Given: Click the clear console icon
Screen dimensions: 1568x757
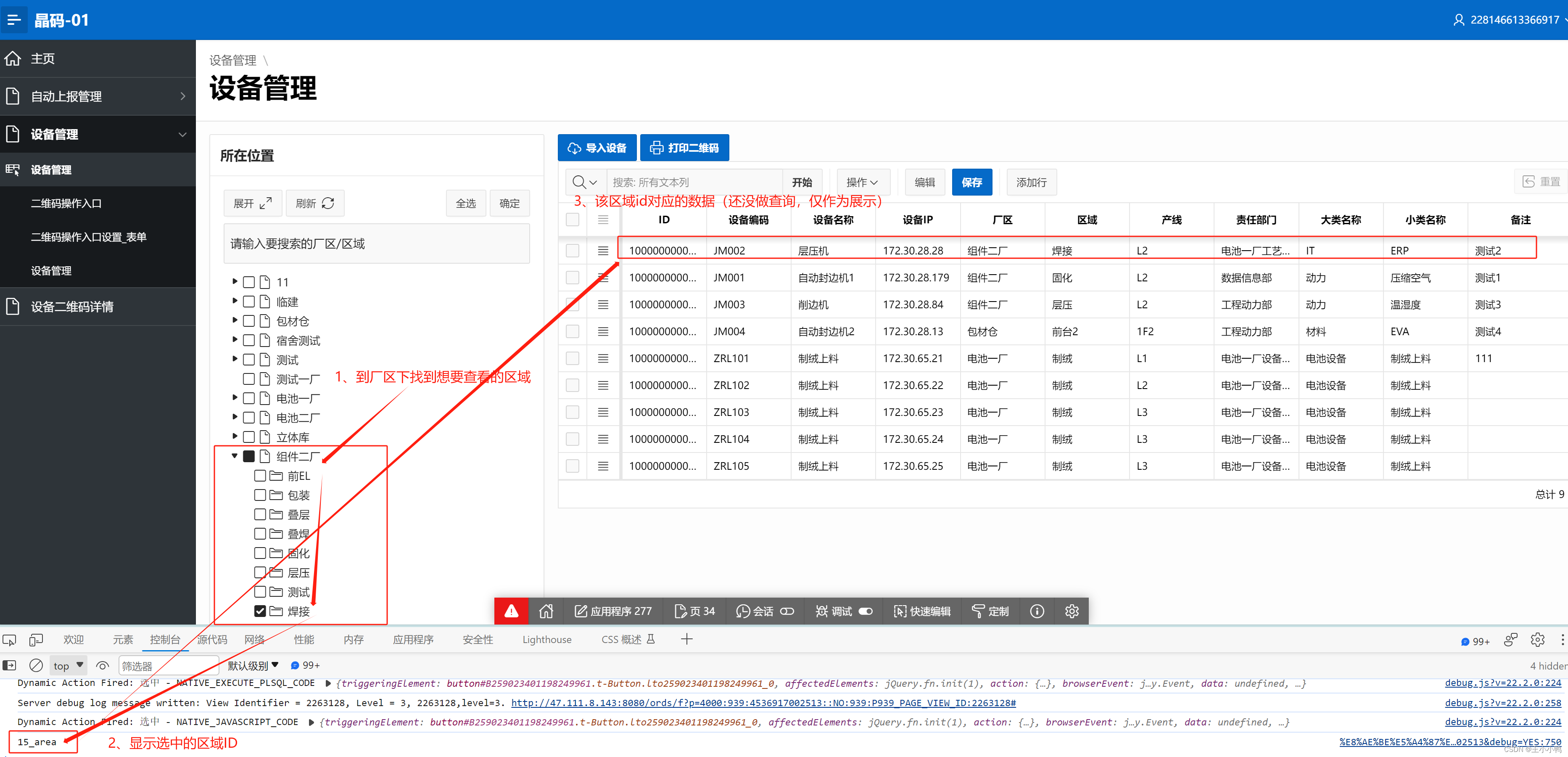Looking at the screenshot, I should click(36, 666).
